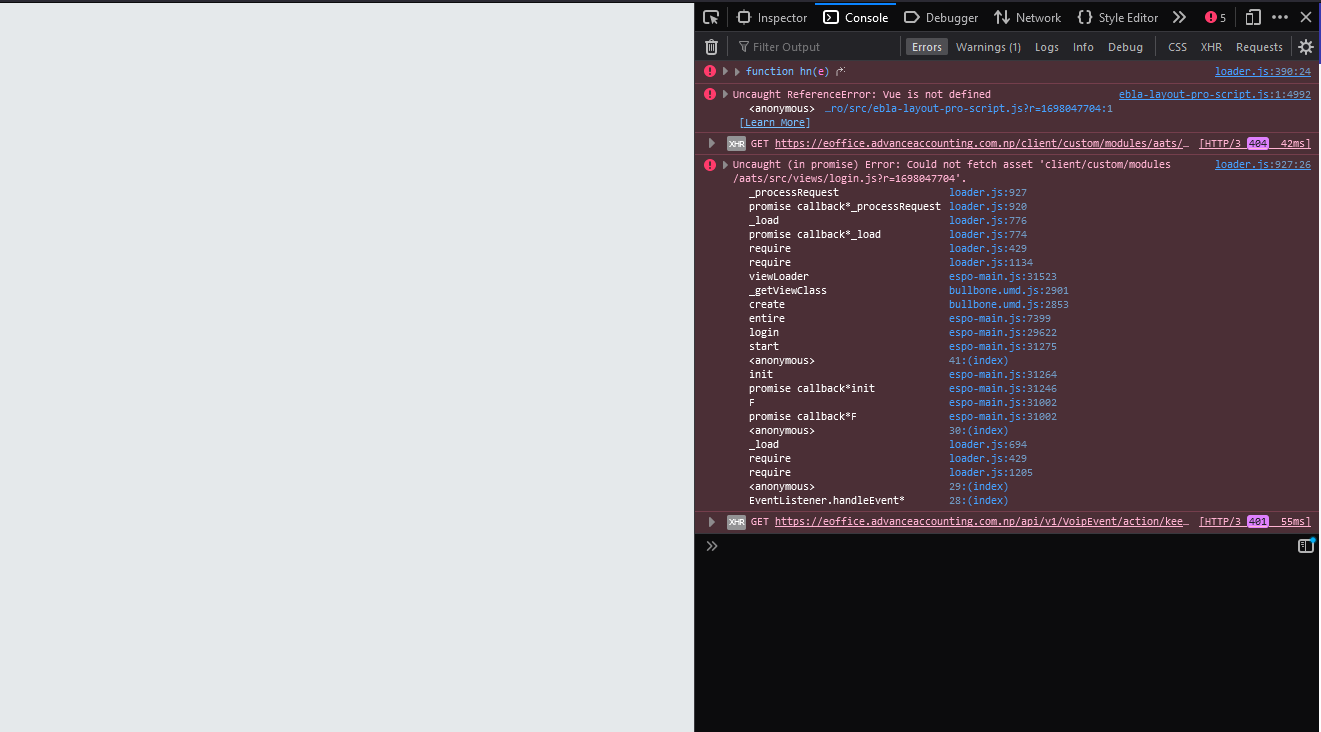Expand the 'Vue is not defined' error
Viewport: 1321px width, 732px height.
725,94
